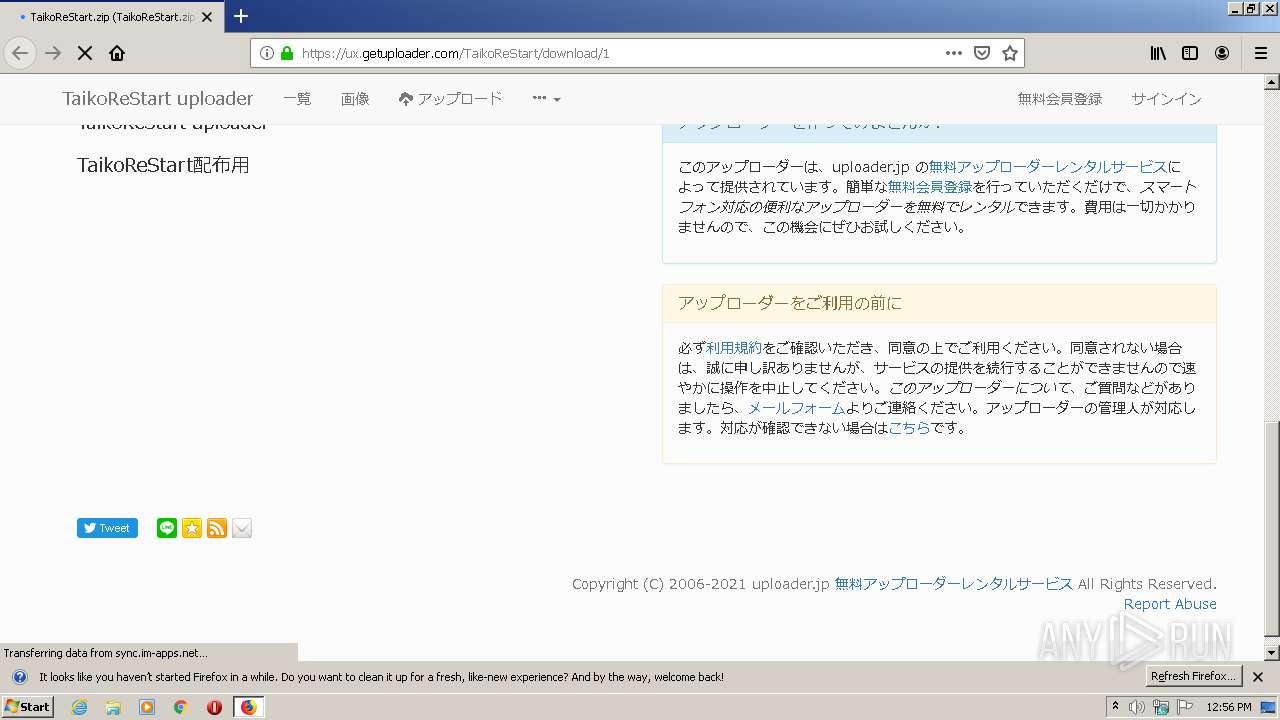Open the 無料会員登録 link in the paragraph
Screen dimensions: 1280x720
(930, 187)
